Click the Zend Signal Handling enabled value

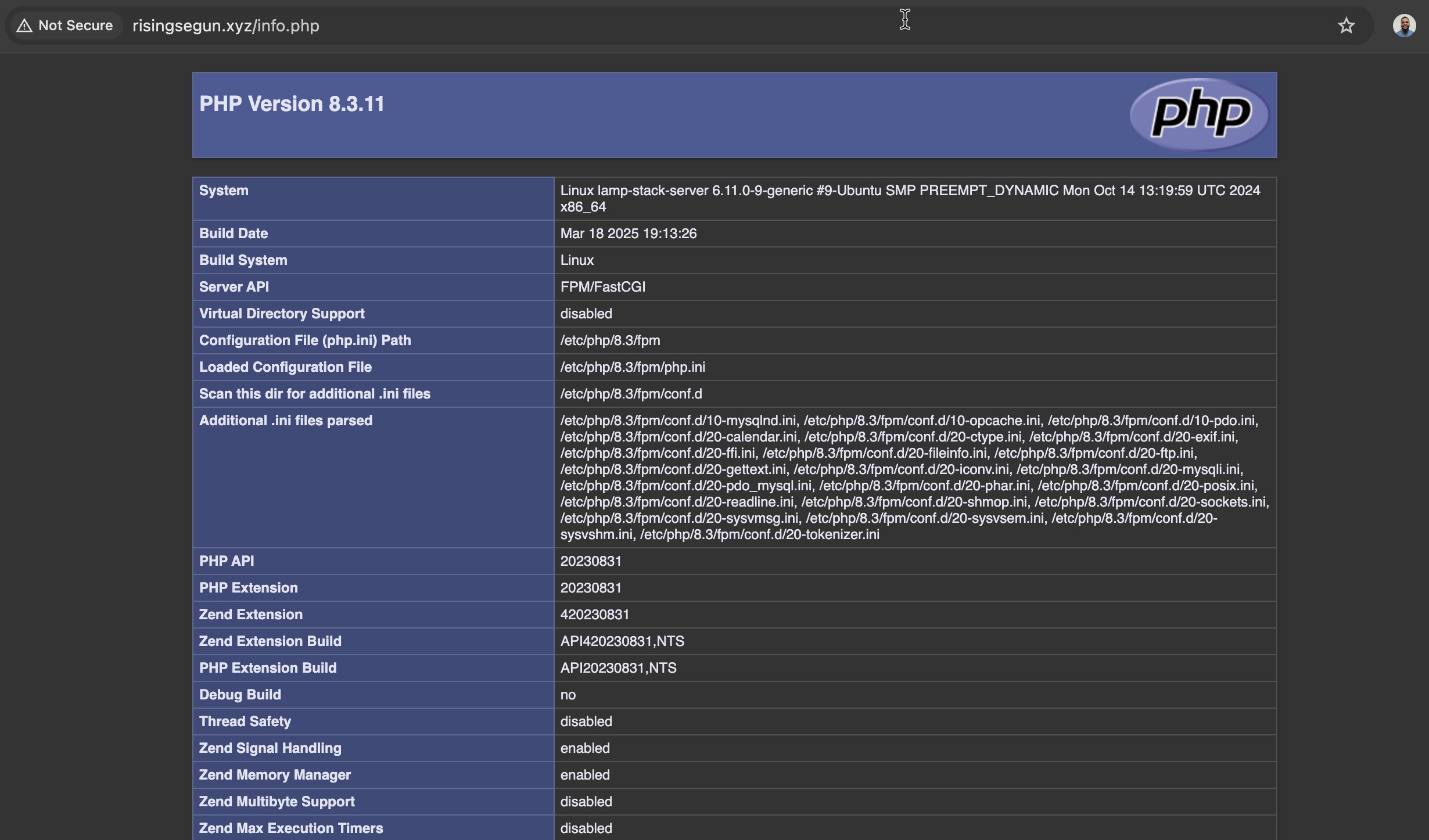click(584, 748)
